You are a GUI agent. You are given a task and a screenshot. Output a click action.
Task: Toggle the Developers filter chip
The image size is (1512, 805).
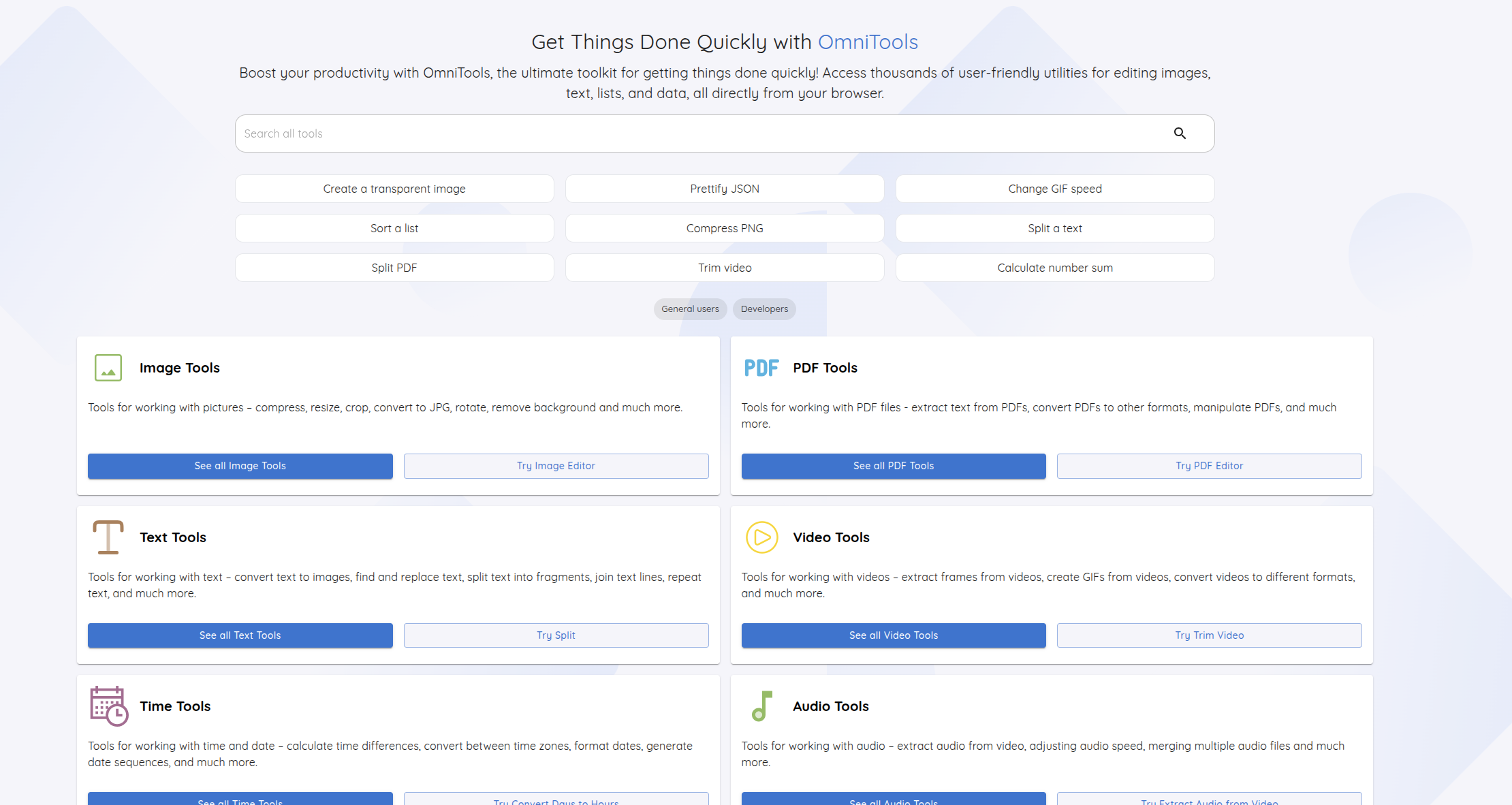[x=764, y=309]
